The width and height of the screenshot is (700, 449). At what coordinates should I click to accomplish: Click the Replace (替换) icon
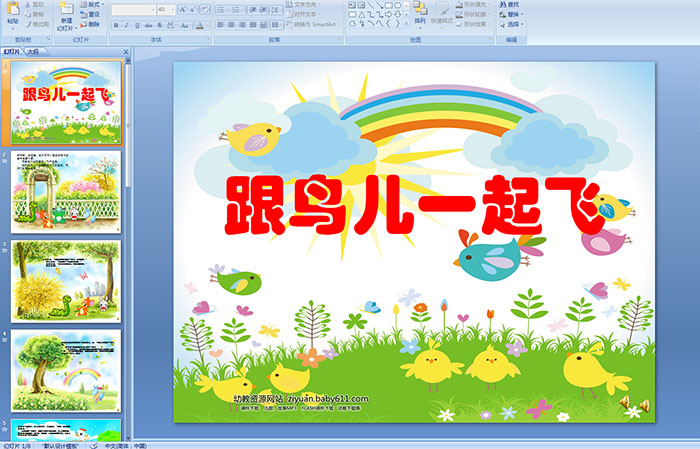pos(510,15)
